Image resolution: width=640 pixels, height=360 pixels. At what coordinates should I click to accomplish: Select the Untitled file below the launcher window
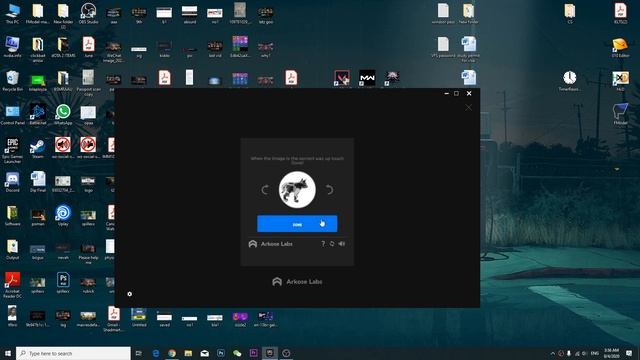click(139, 317)
